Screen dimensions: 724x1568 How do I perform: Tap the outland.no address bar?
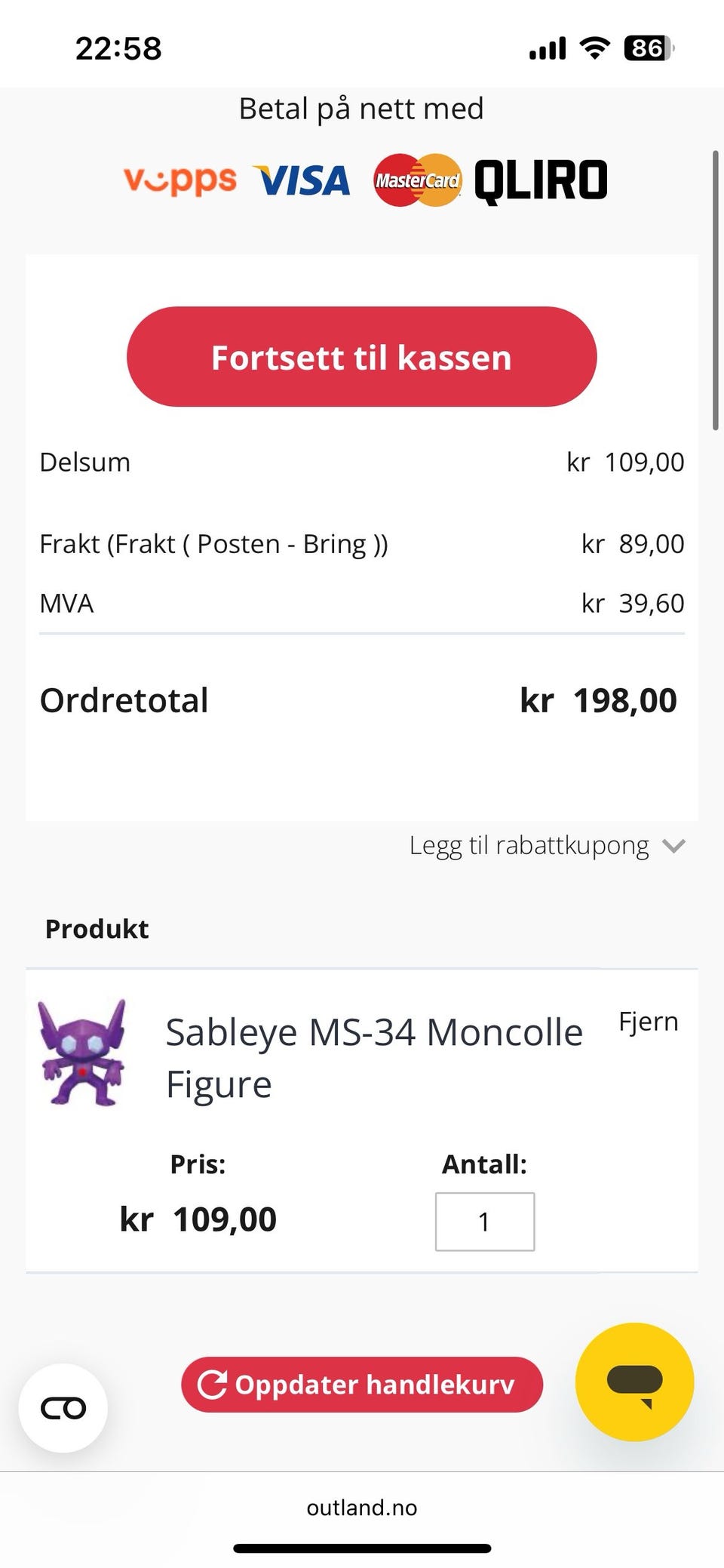pyautogui.click(x=362, y=1507)
